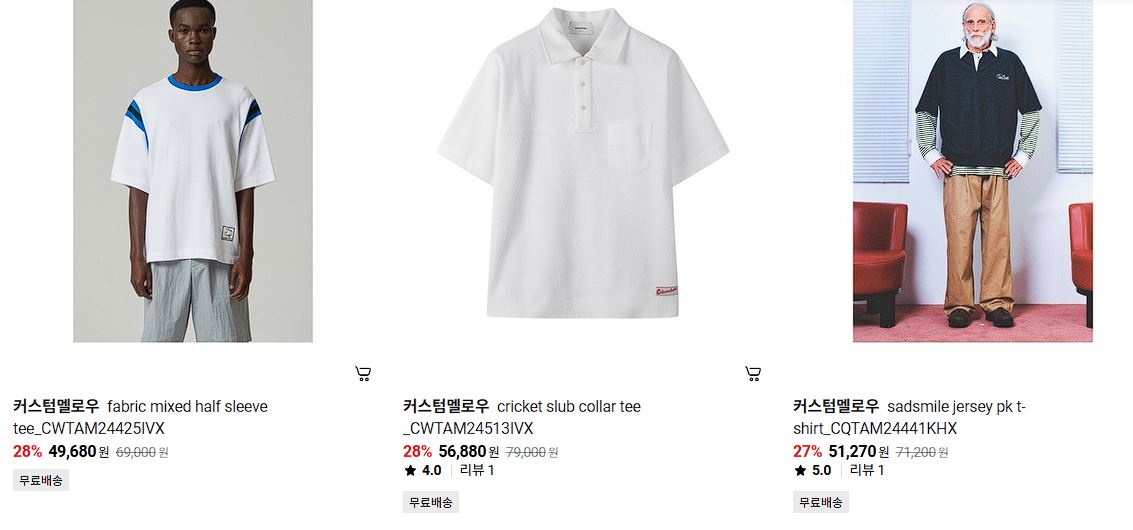
Task: Open cricket slub collar tee title link
Action: pos(522,418)
